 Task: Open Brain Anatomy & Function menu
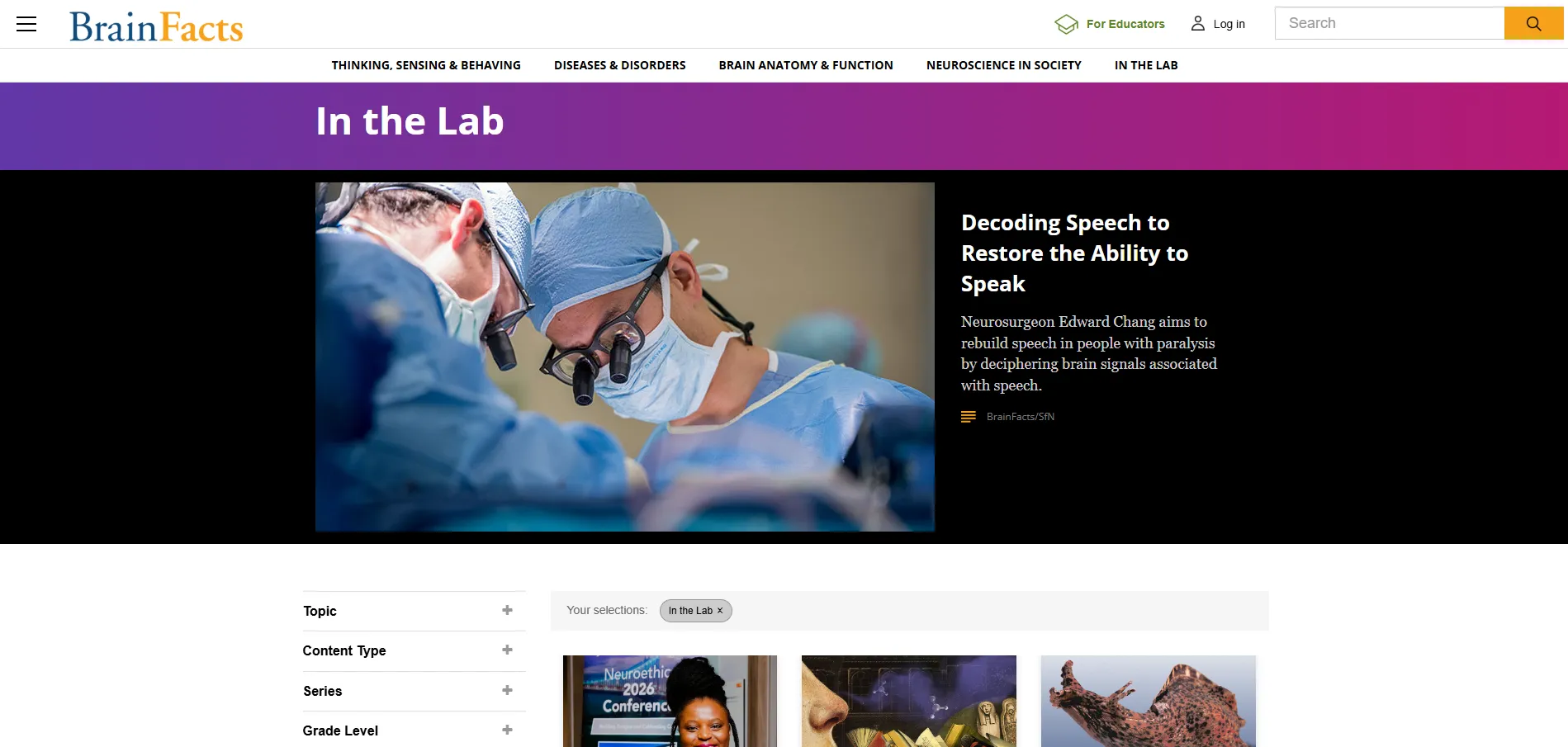806,65
